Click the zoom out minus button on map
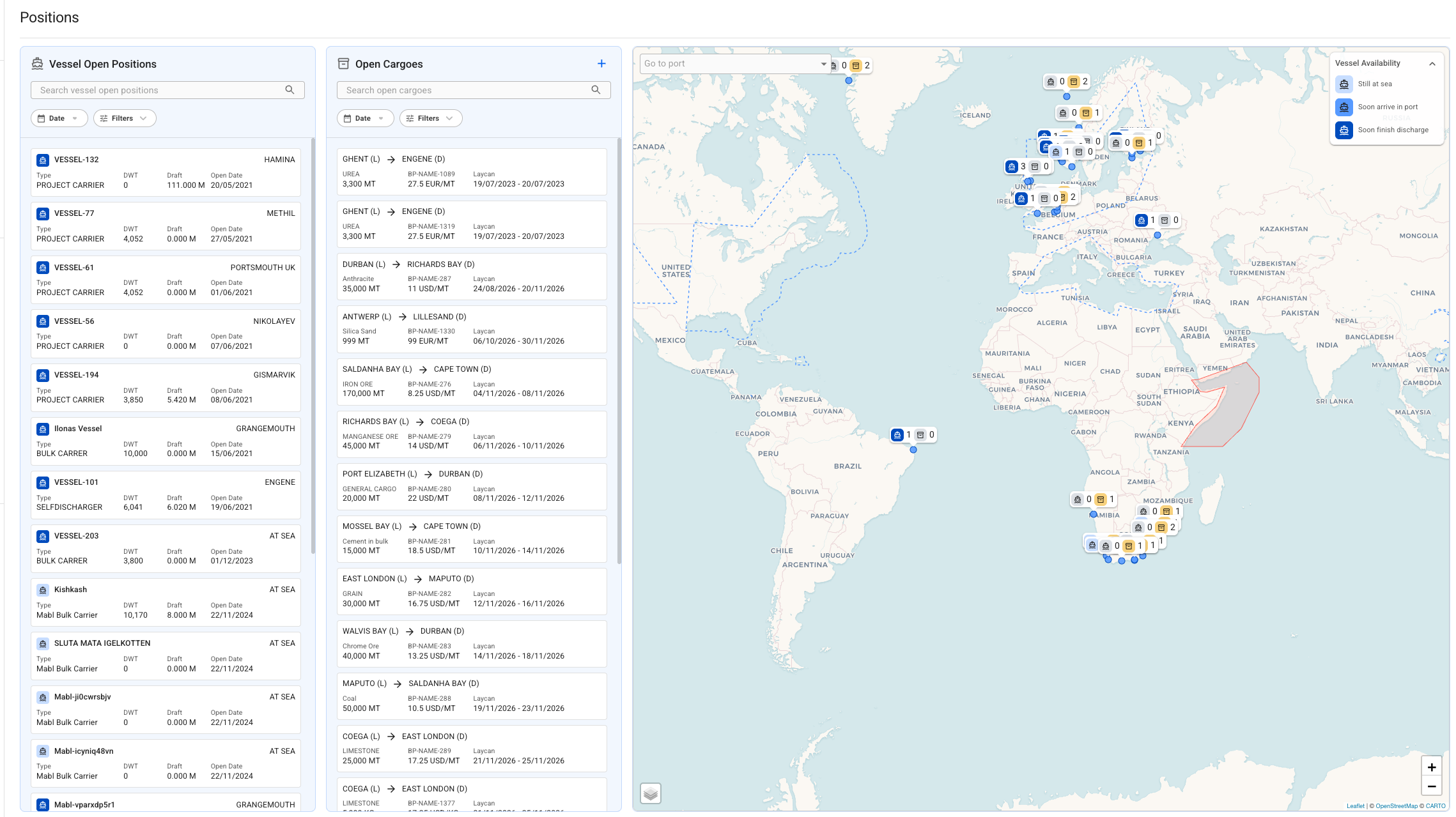The image size is (1456, 817). click(1432, 786)
